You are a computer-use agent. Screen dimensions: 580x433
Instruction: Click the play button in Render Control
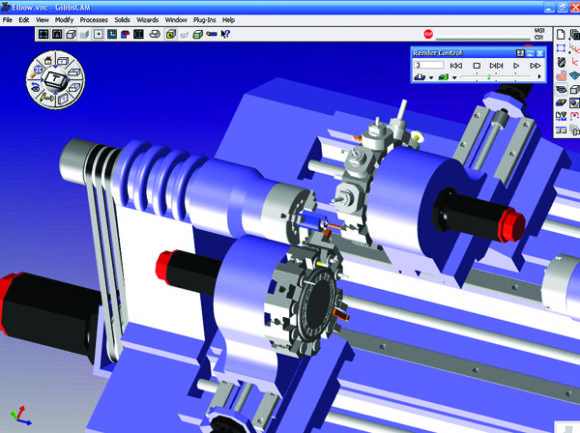(516, 66)
